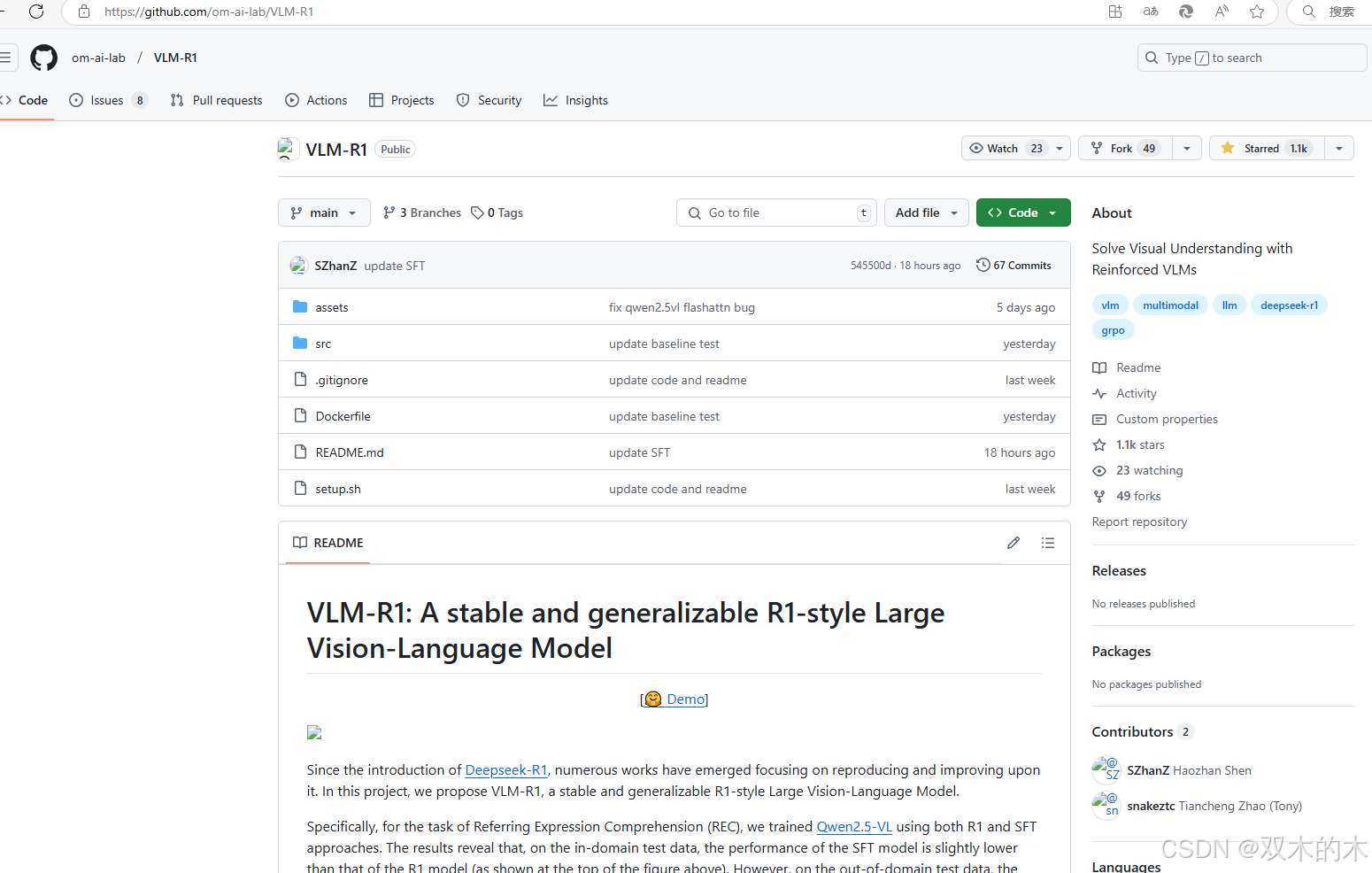
Task: Open the Issues tab
Action: click(108, 100)
